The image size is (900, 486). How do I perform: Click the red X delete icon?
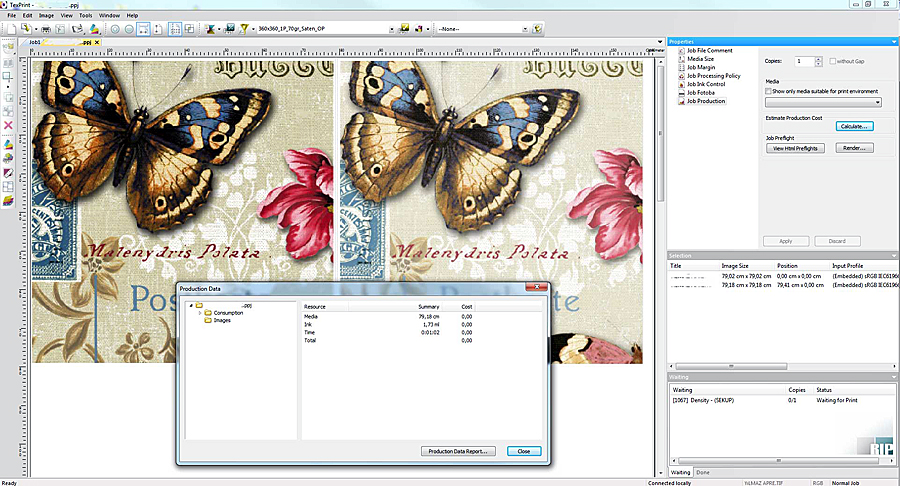[x=8, y=125]
